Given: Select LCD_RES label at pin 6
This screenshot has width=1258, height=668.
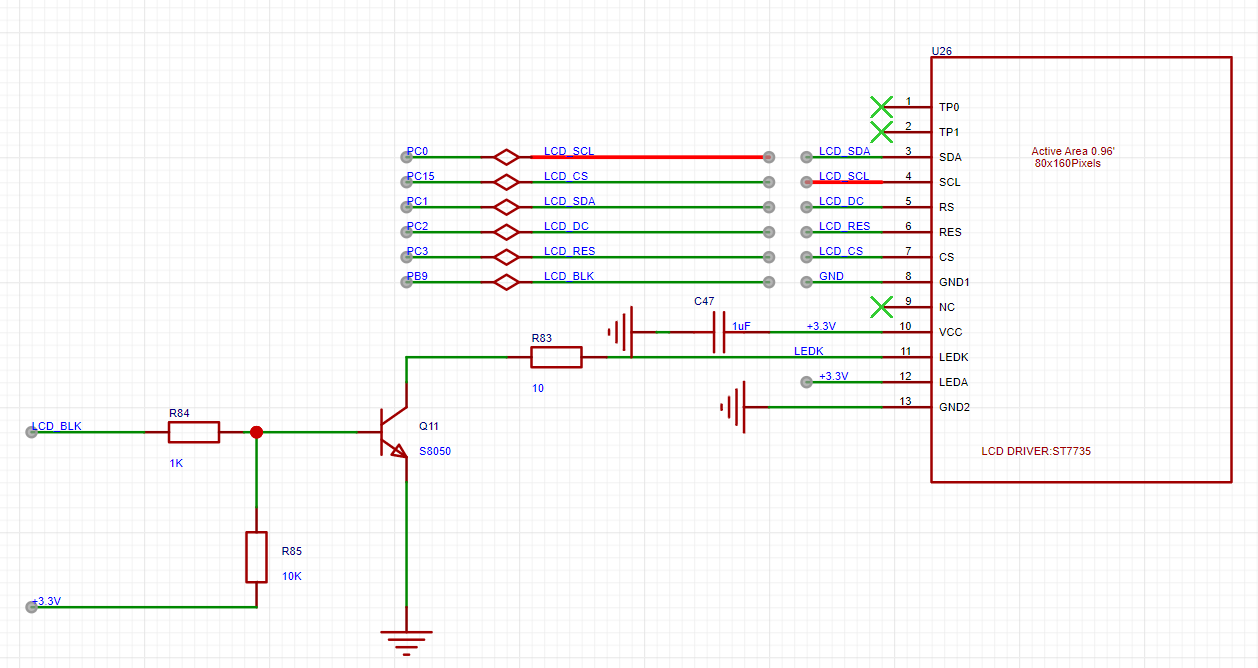Looking at the screenshot, I should (845, 227).
